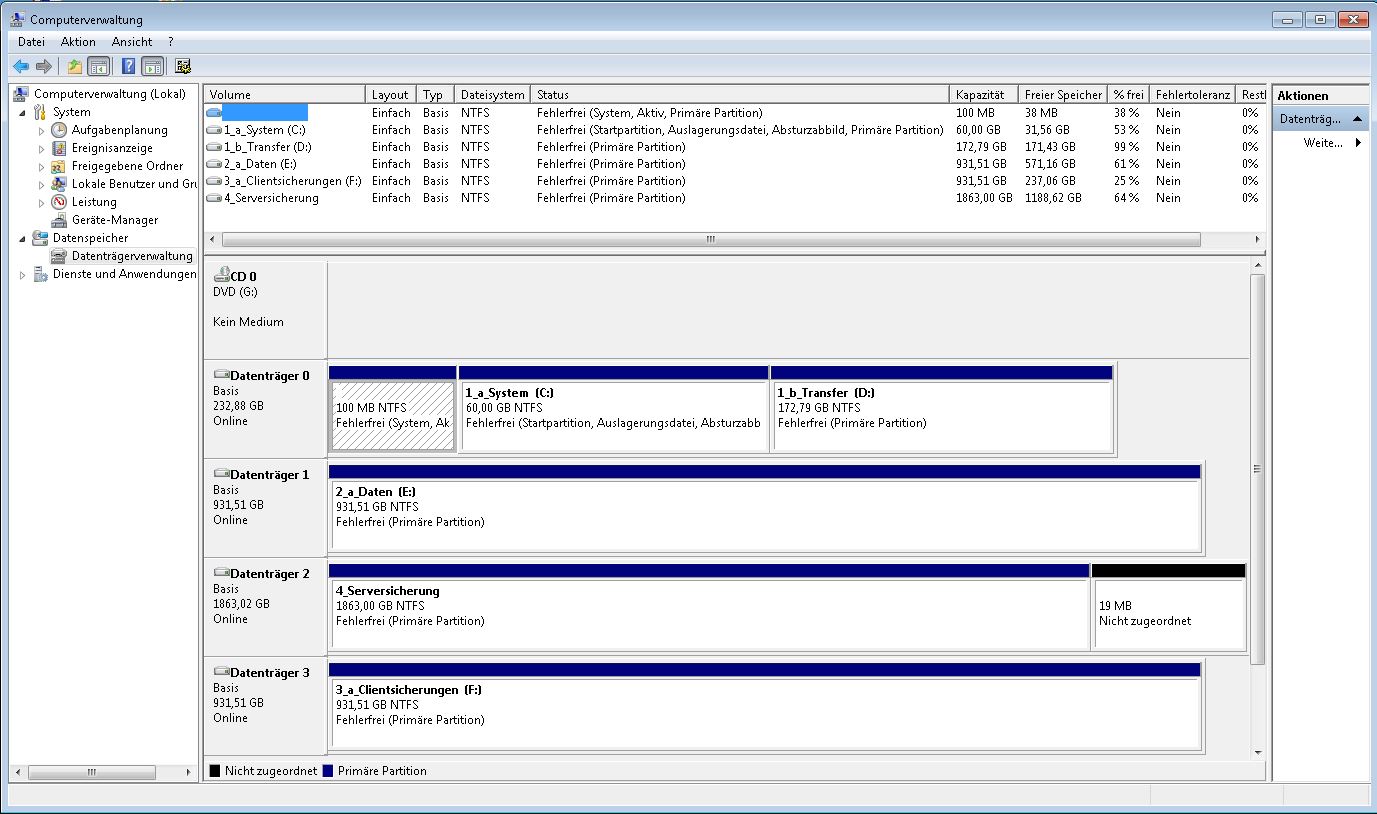Click the grey Forward arrow toolbar icon
Screen dimensions: 1377x814
coord(43,66)
